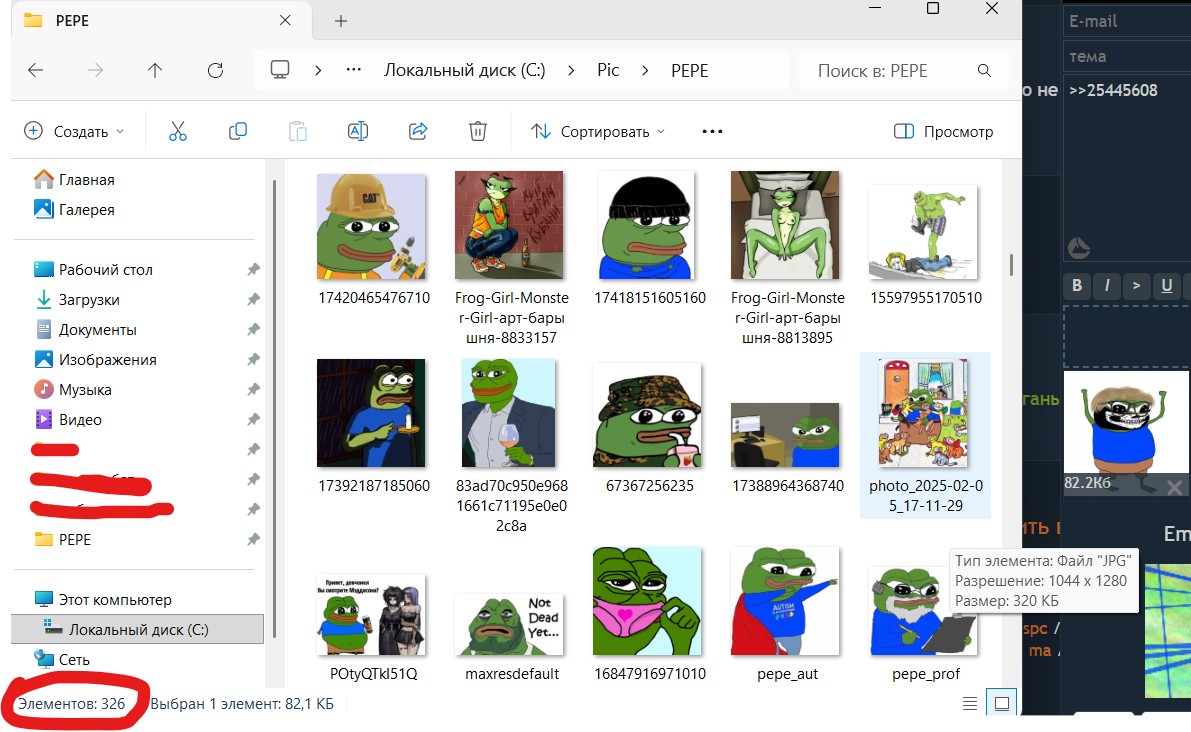Expand chevron after Локальный диск (C:) breadcrumb
This screenshot has width=1191, height=732.
click(570, 71)
